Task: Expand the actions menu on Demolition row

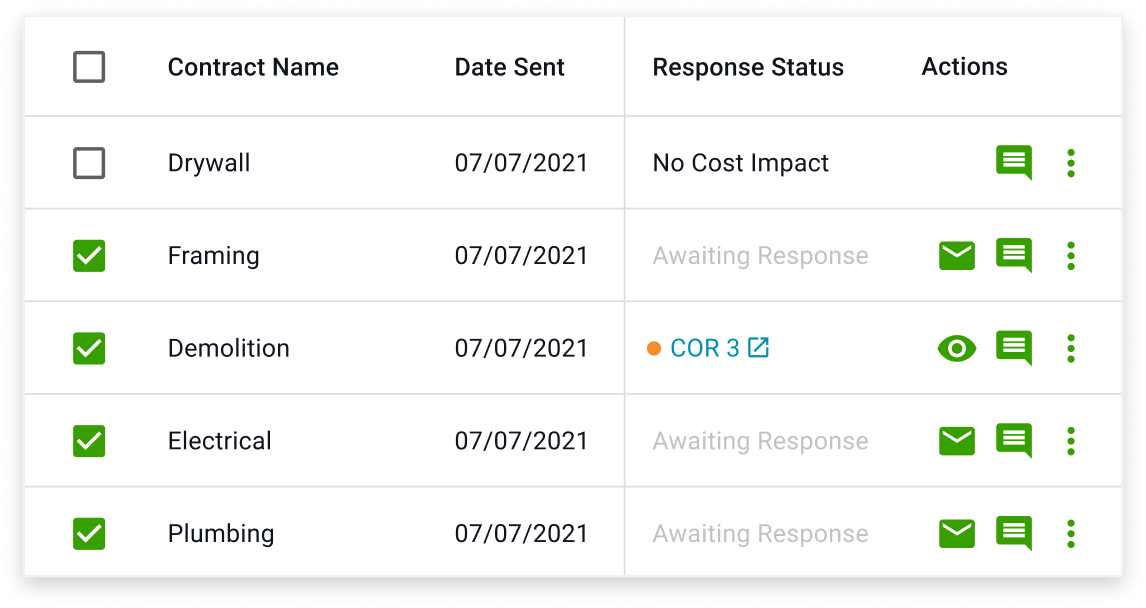Action: coord(1071,348)
